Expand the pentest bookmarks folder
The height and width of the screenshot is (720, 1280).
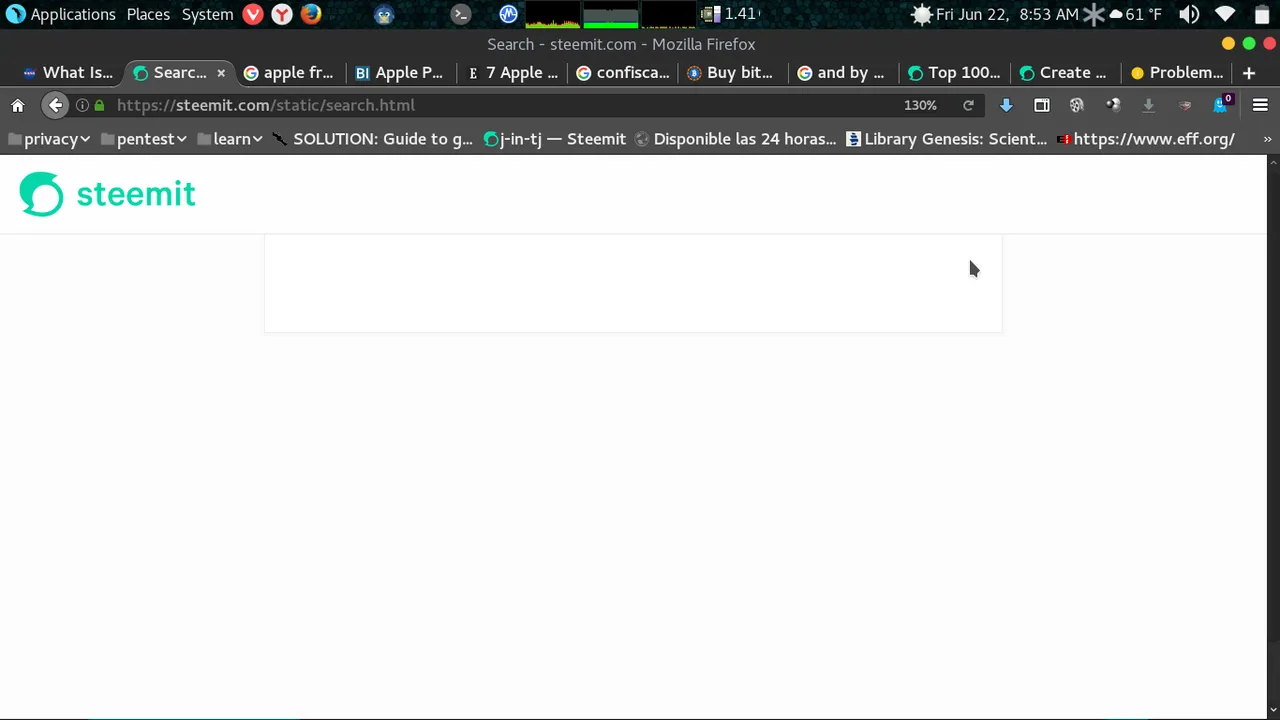coord(144,139)
